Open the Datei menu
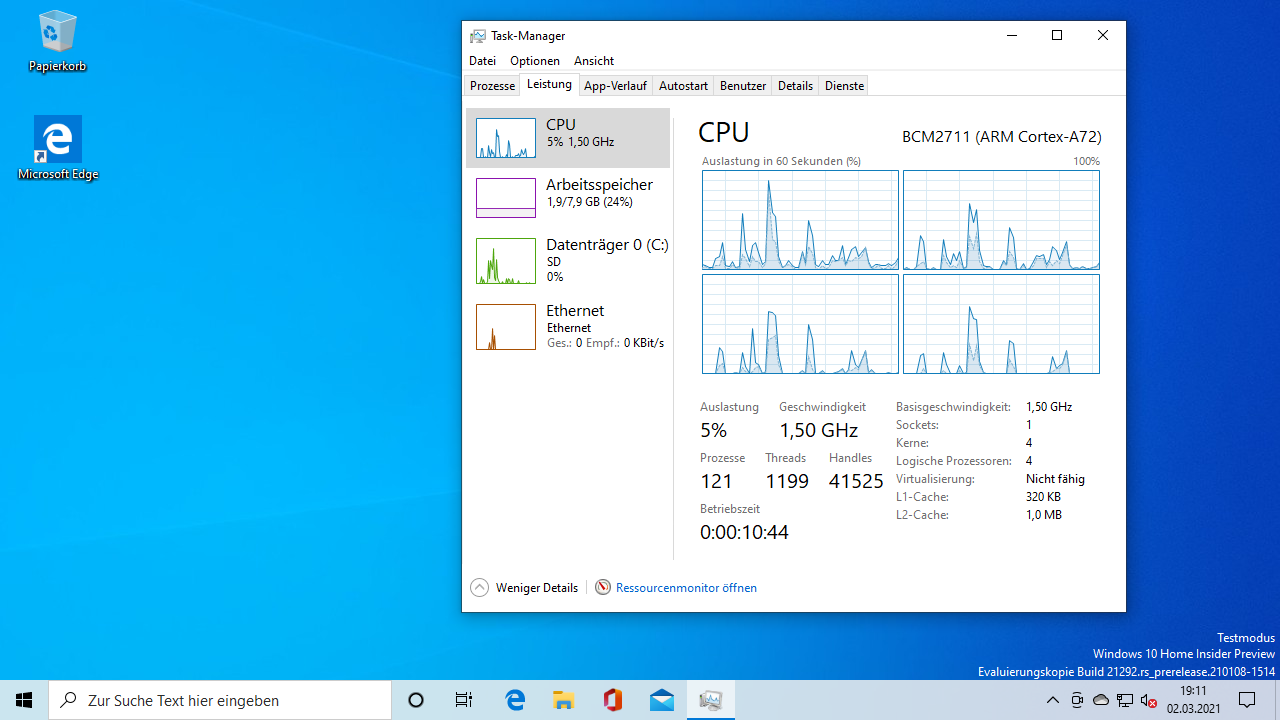Image resolution: width=1280 pixels, height=720 pixels. tap(482, 61)
